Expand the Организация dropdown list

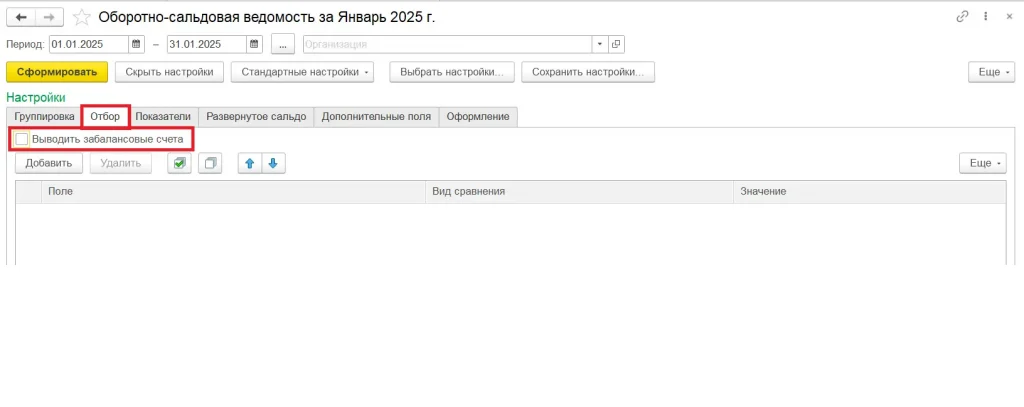(600, 44)
